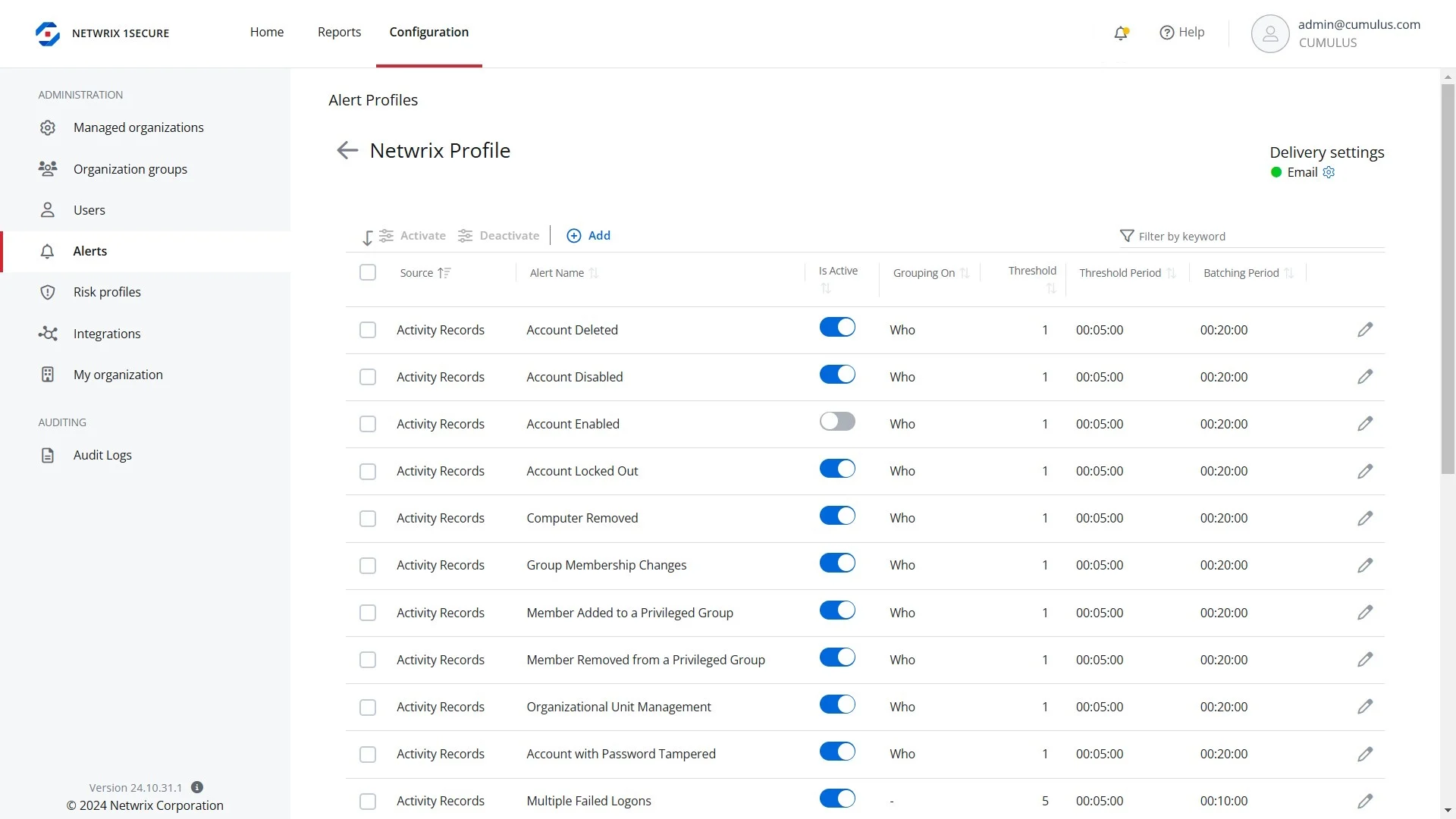Open Organization groups in sidebar
Screen dimensions: 1456x819
coord(146,169)
